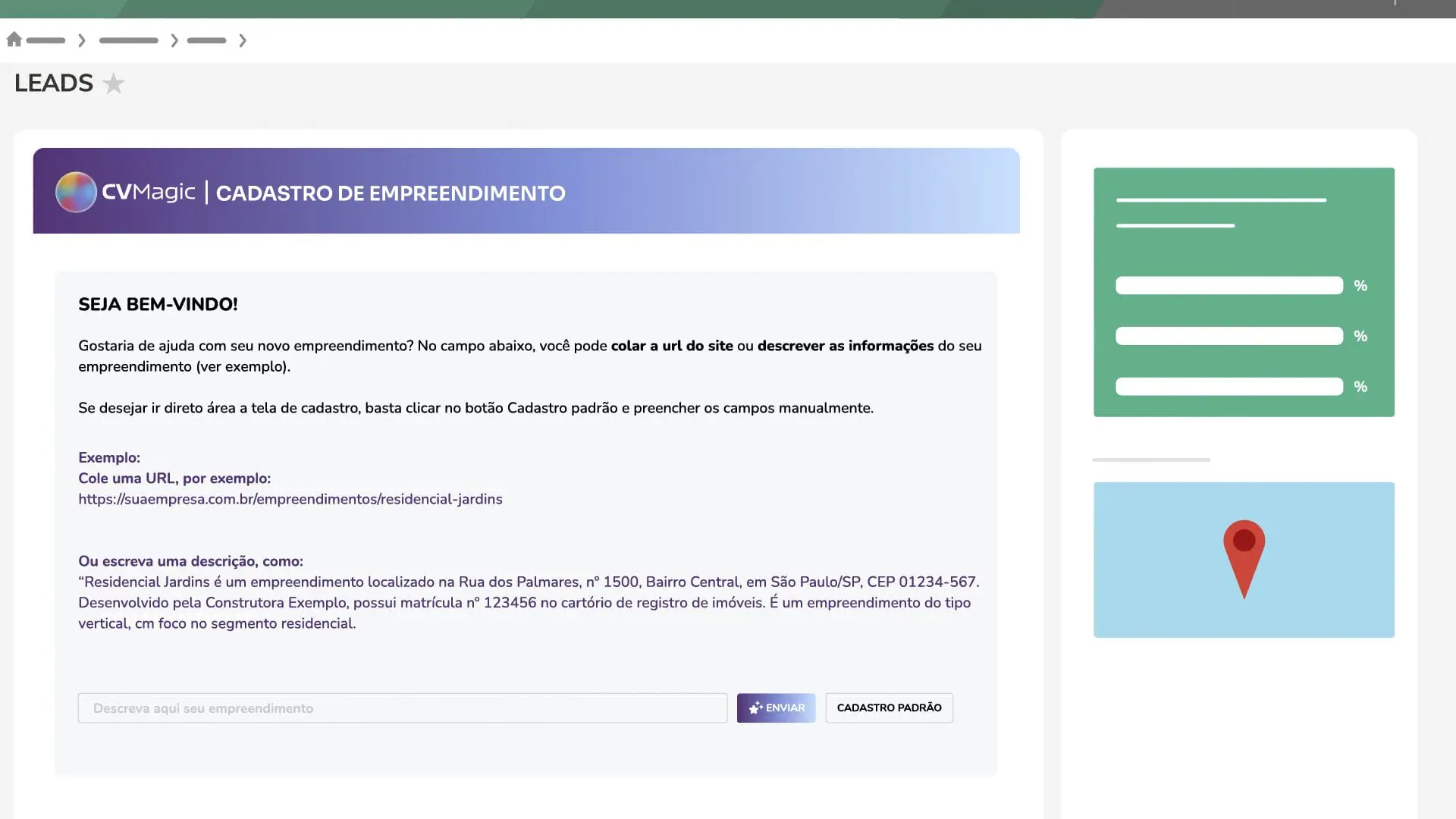Screen dimensions: 1456x819
Task: Click the bottom white progress bar
Action: [1228, 387]
